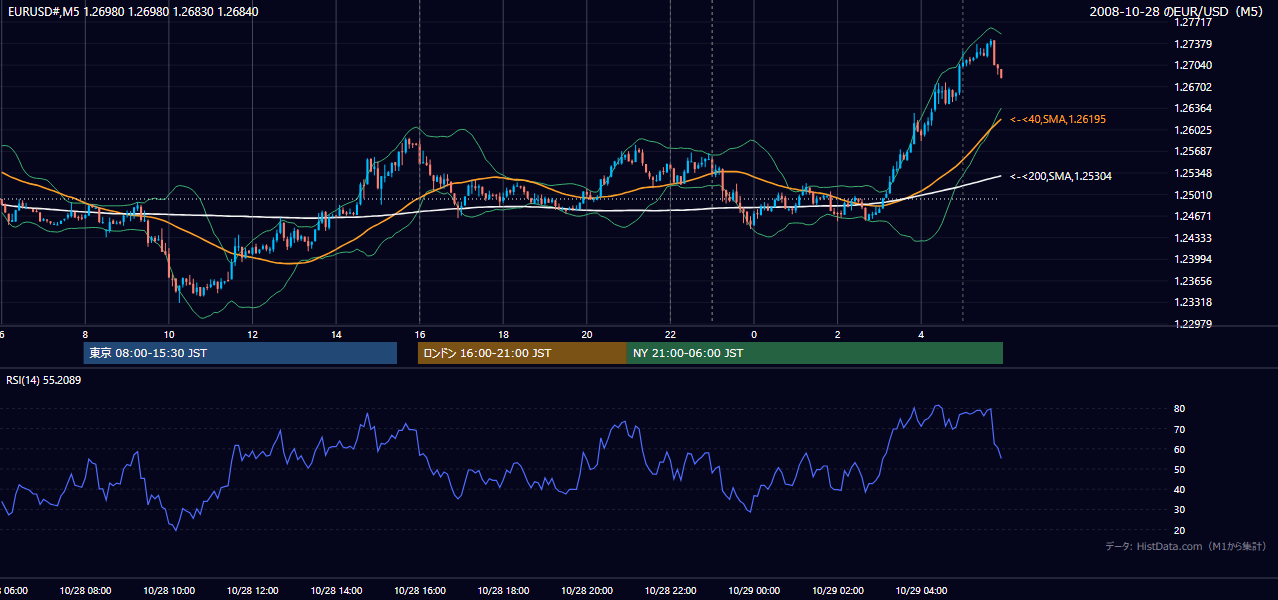Screen dimensions: 1278x600
Task: Select the ロンドン 16:00-21:00 JST session bar
Action: (x=522, y=353)
